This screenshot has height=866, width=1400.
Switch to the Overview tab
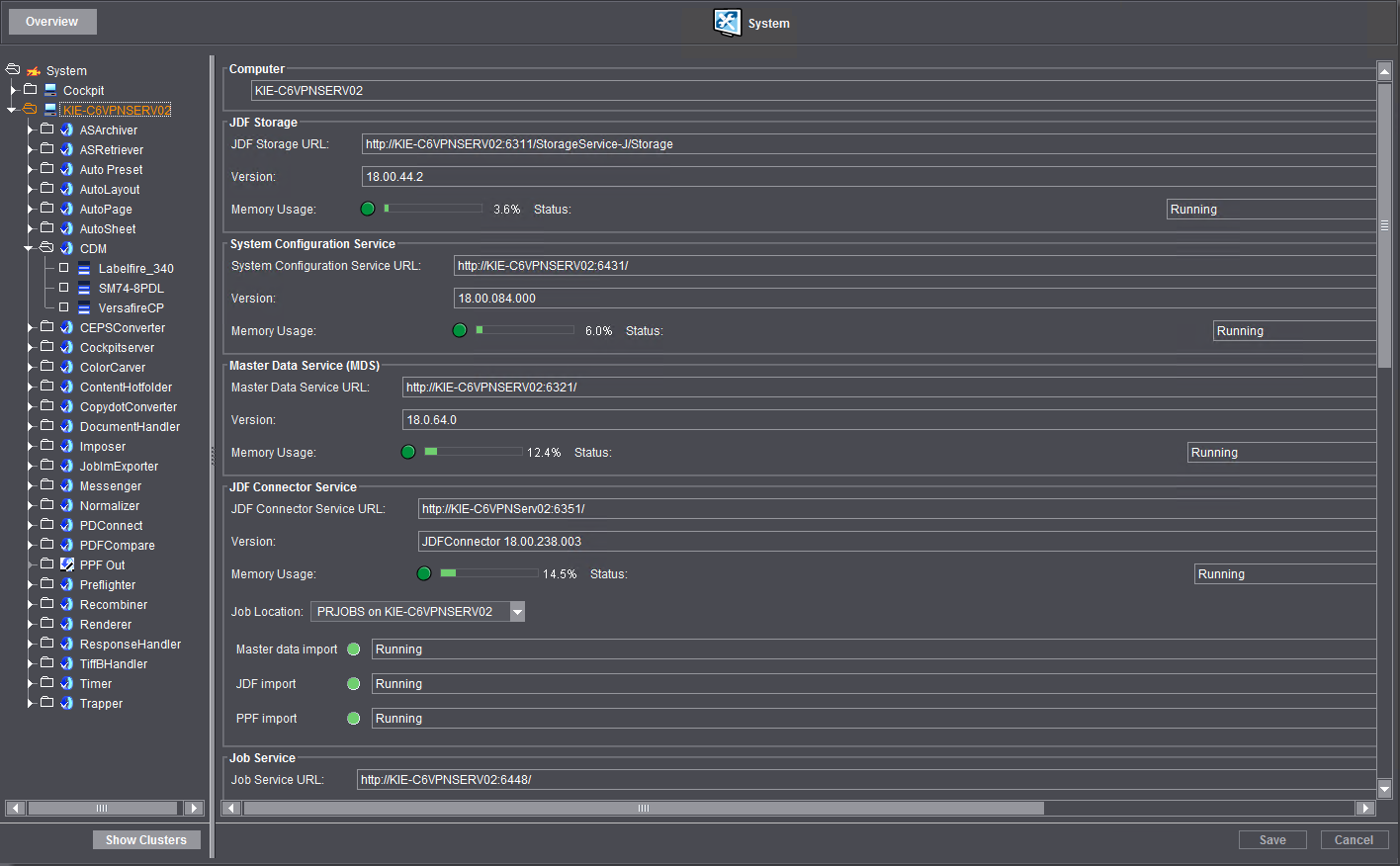pos(51,21)
